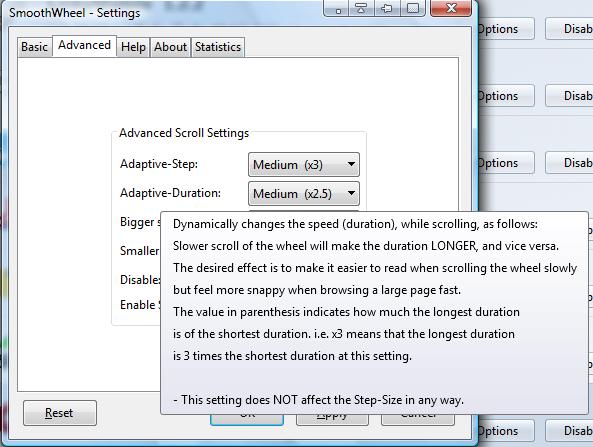The height and width of the screenshot is (447, 593).
Task: Click the bottommost Options button in the background window
Action: click(x=506, y=430)
